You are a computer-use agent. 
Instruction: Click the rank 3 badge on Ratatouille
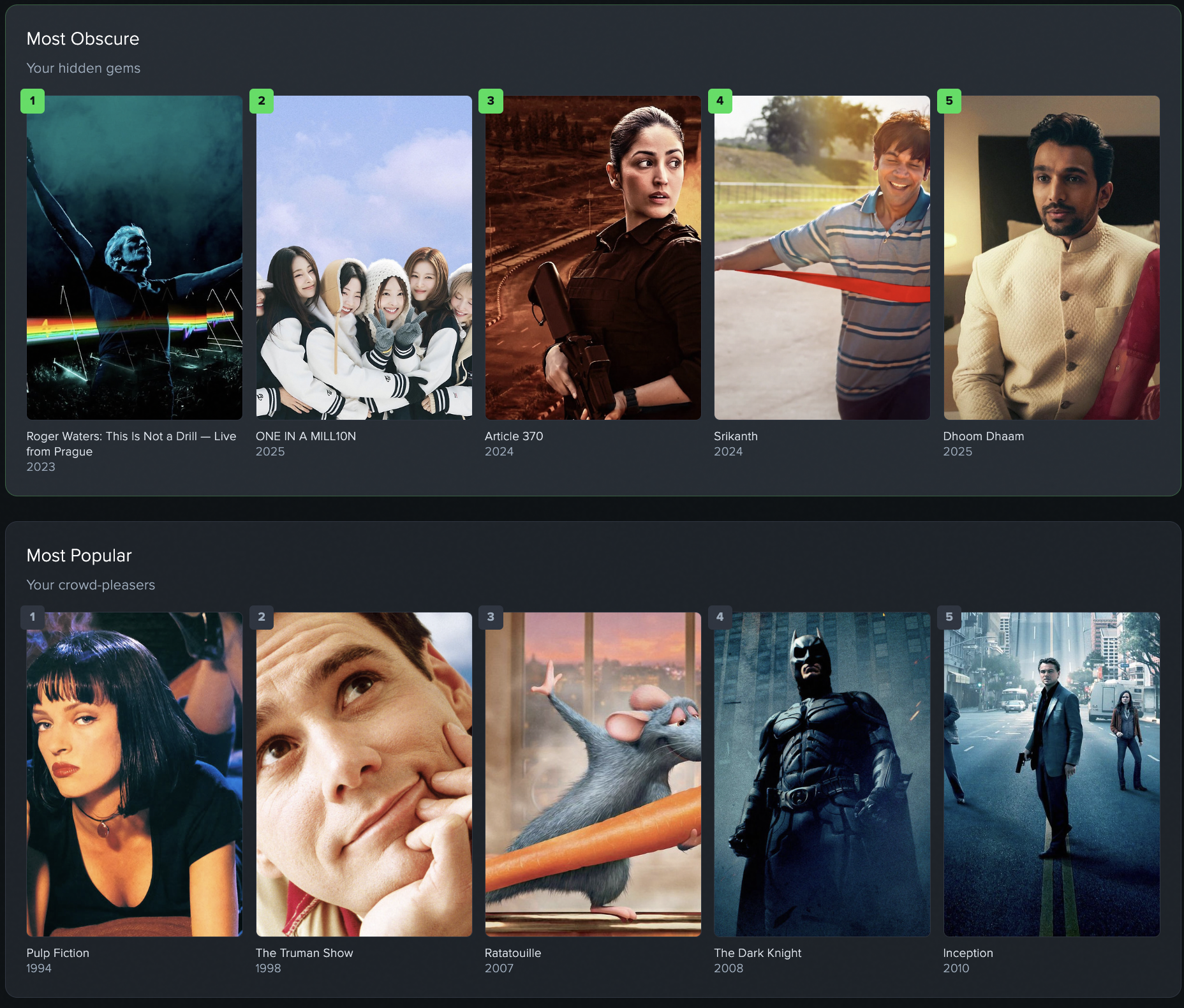(491, 618)
